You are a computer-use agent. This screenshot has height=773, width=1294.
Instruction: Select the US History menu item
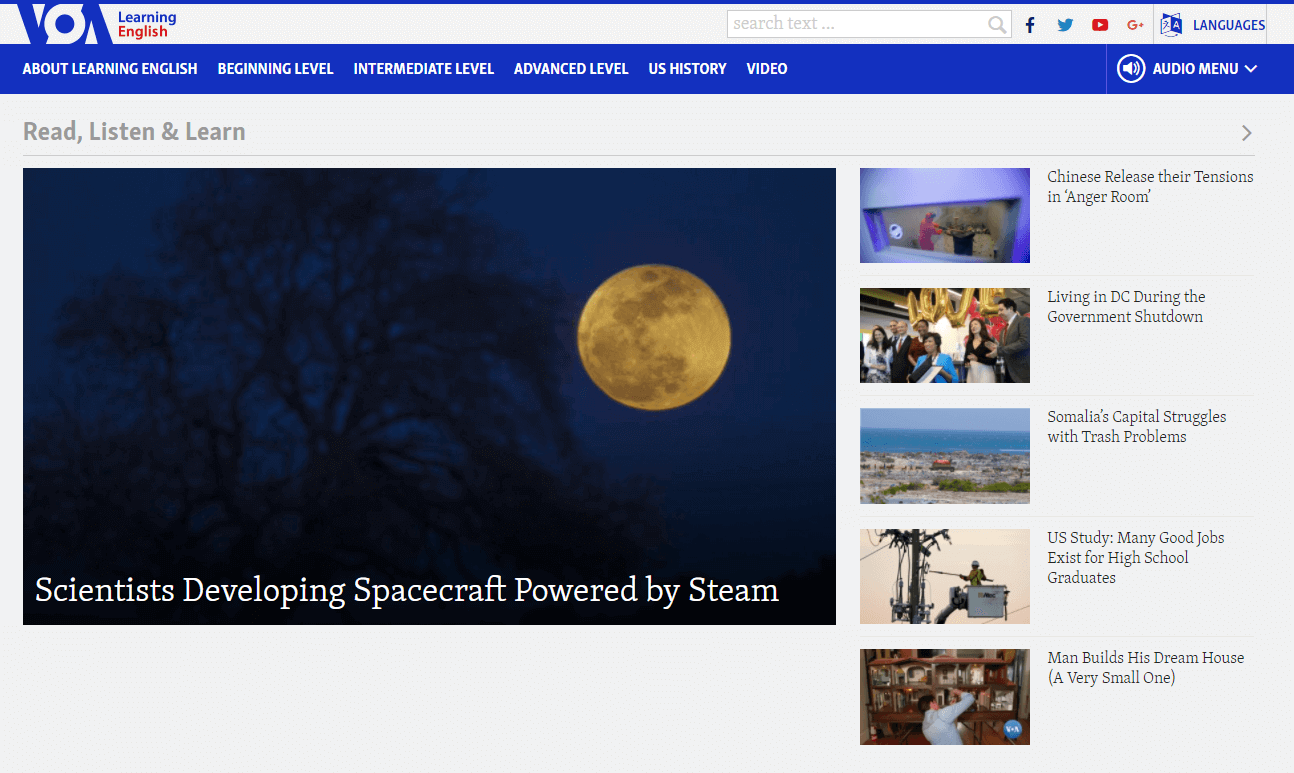pos(687,69)
